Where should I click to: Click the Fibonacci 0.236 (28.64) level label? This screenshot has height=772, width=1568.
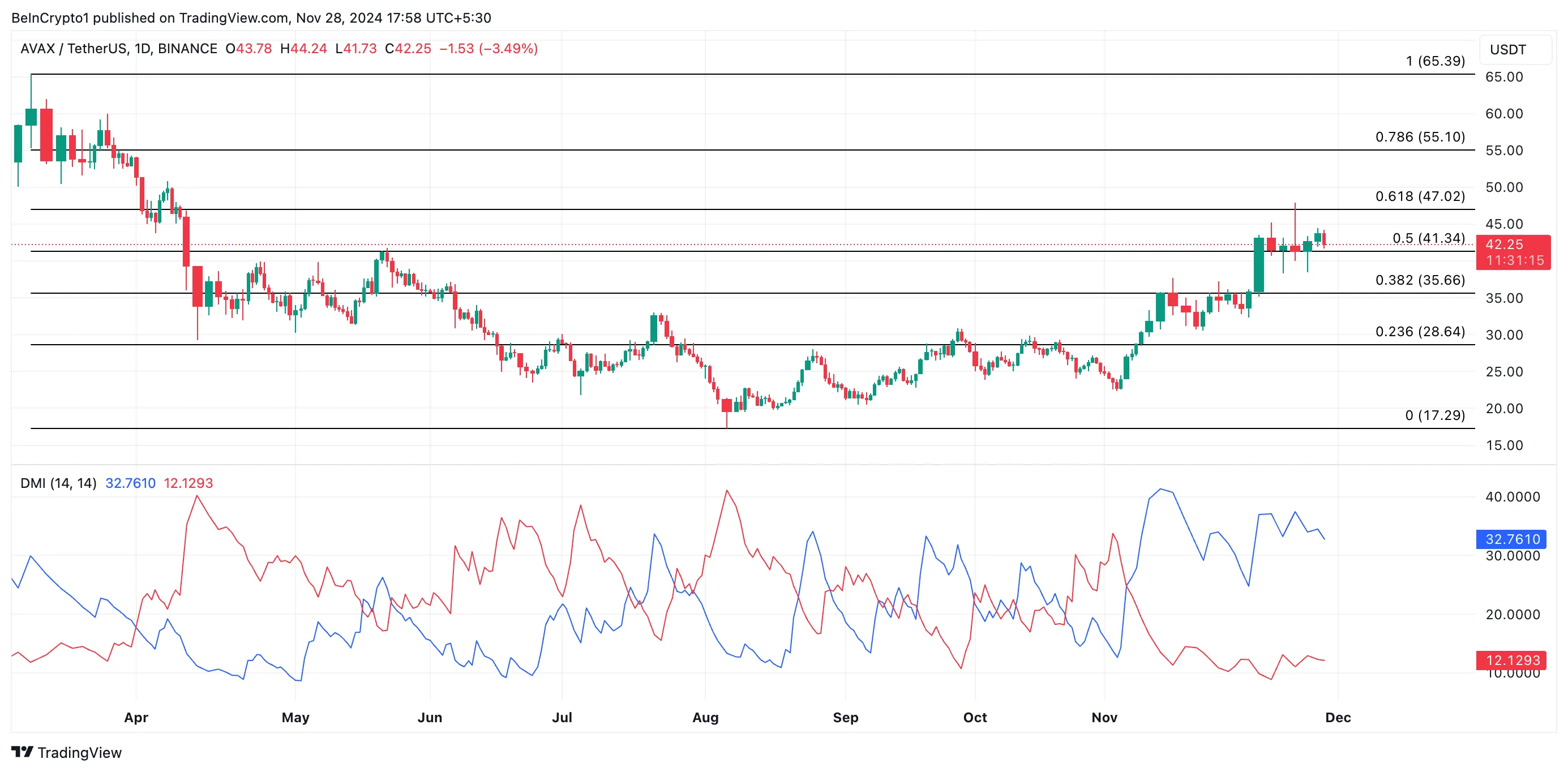click(x=1420, y=332)
